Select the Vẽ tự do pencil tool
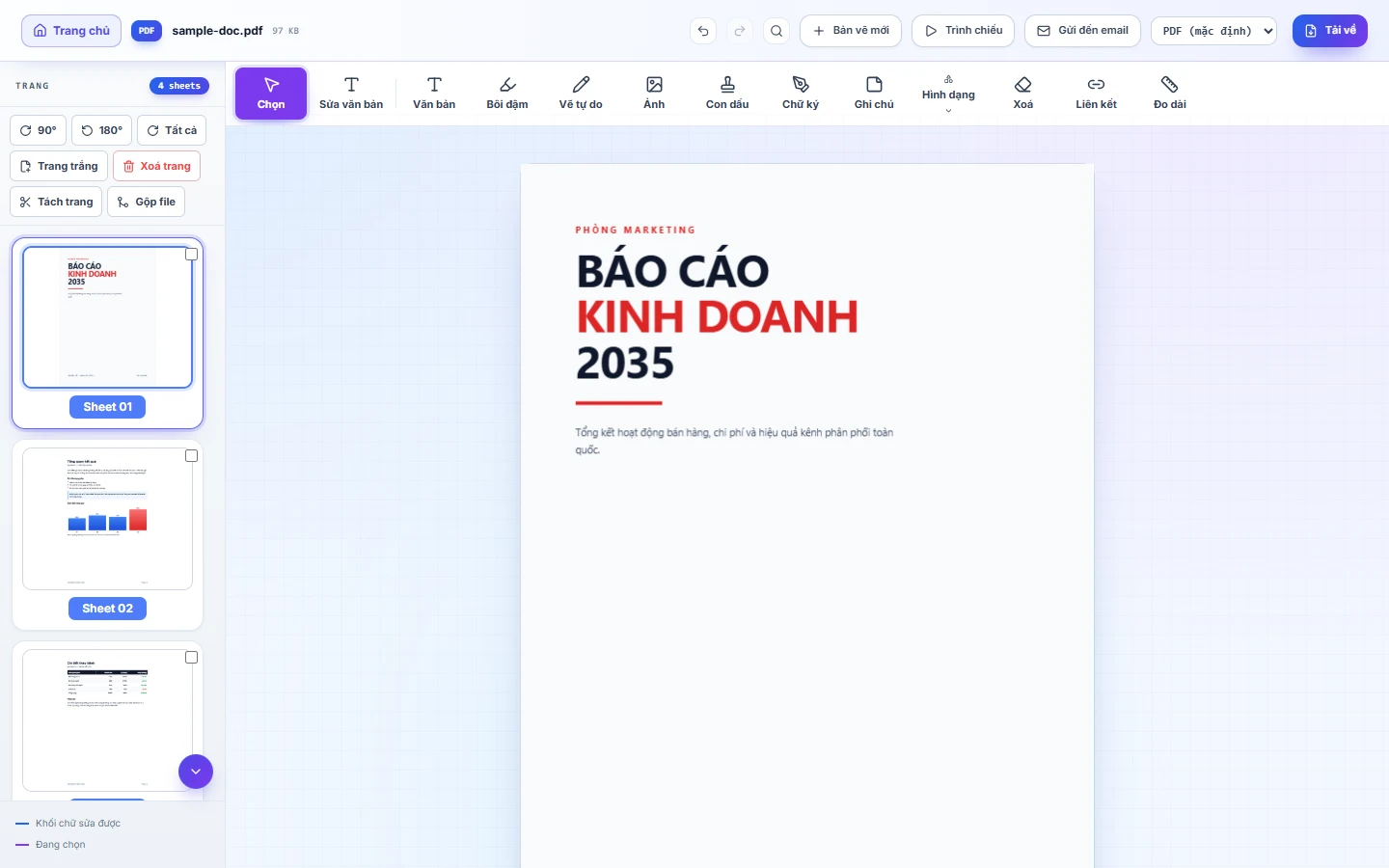The image size is (1389, 868). tap(581, 94)
